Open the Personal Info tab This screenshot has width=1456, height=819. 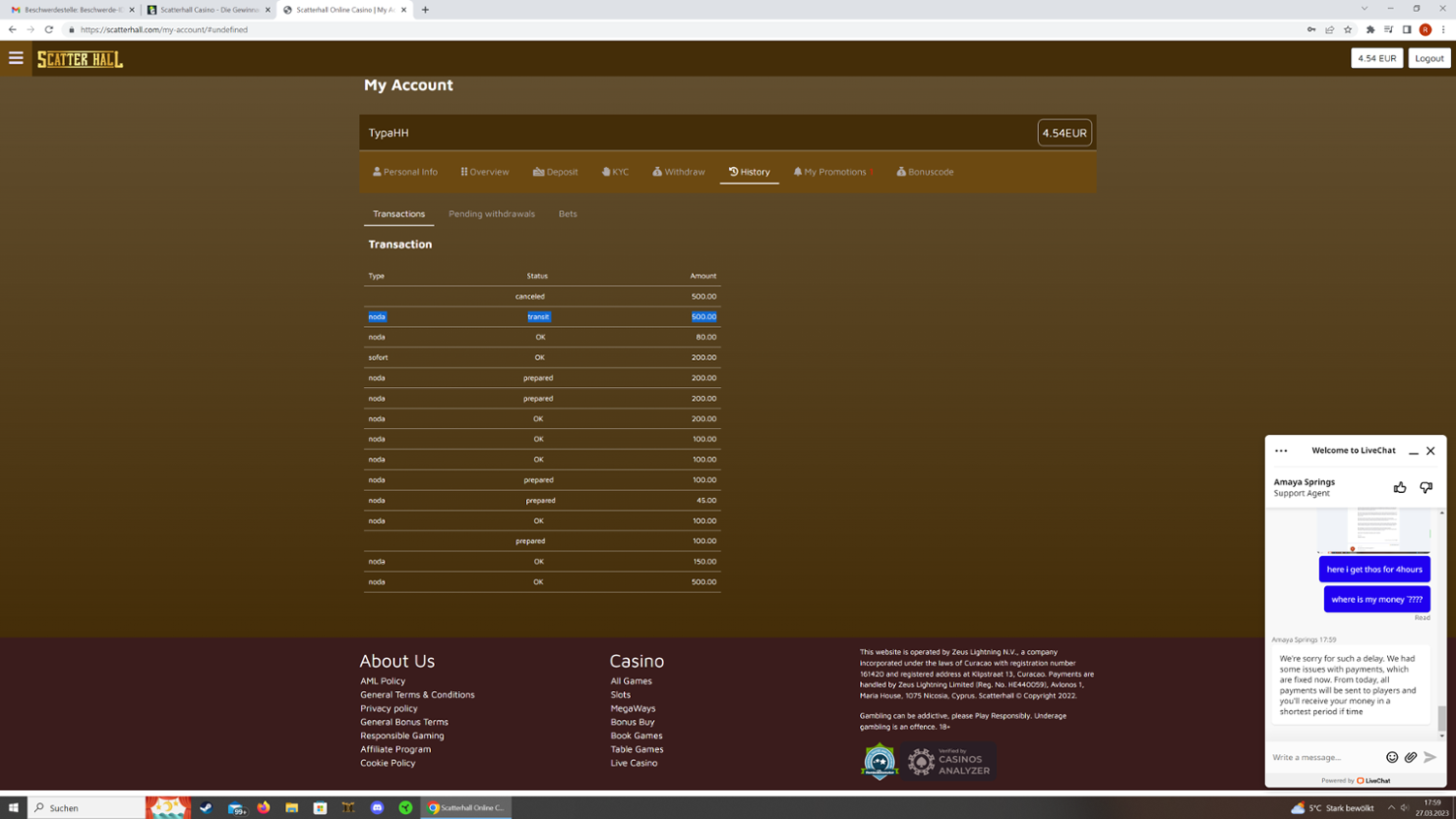pos(406,172)
